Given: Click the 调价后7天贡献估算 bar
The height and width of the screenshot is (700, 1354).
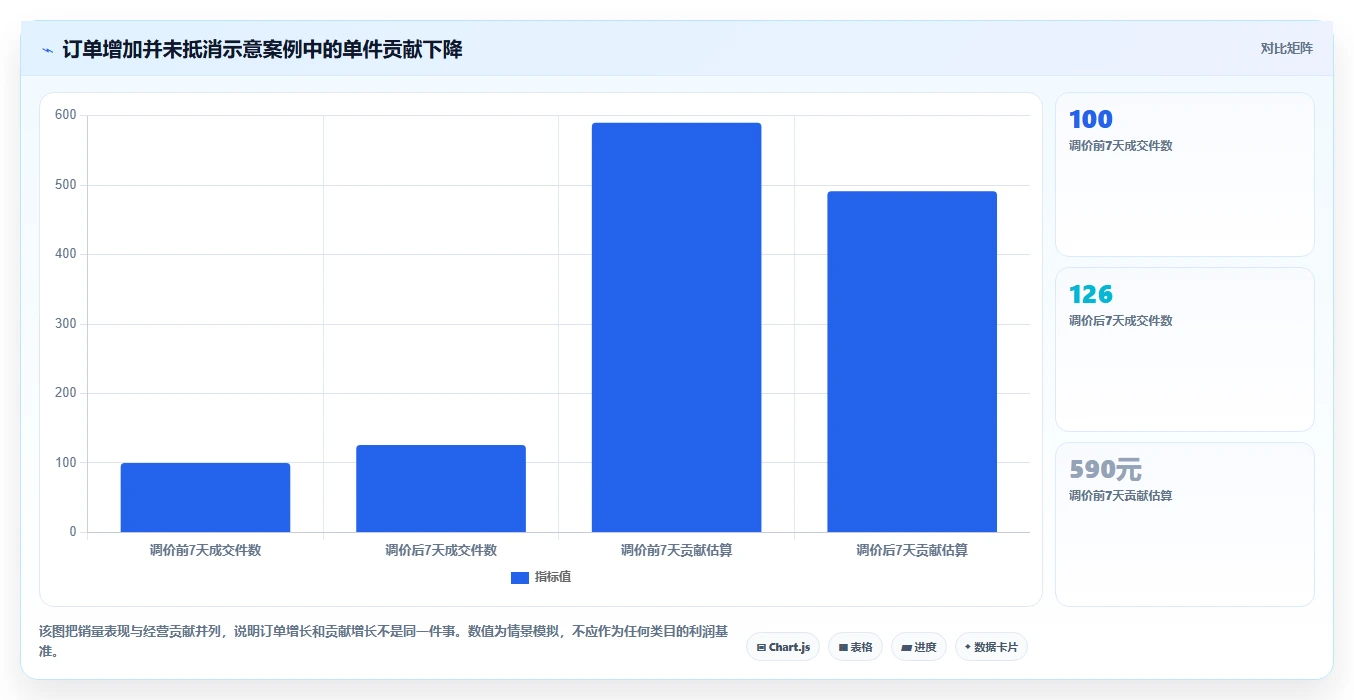Looking at the screenshot, I should 912,361.
